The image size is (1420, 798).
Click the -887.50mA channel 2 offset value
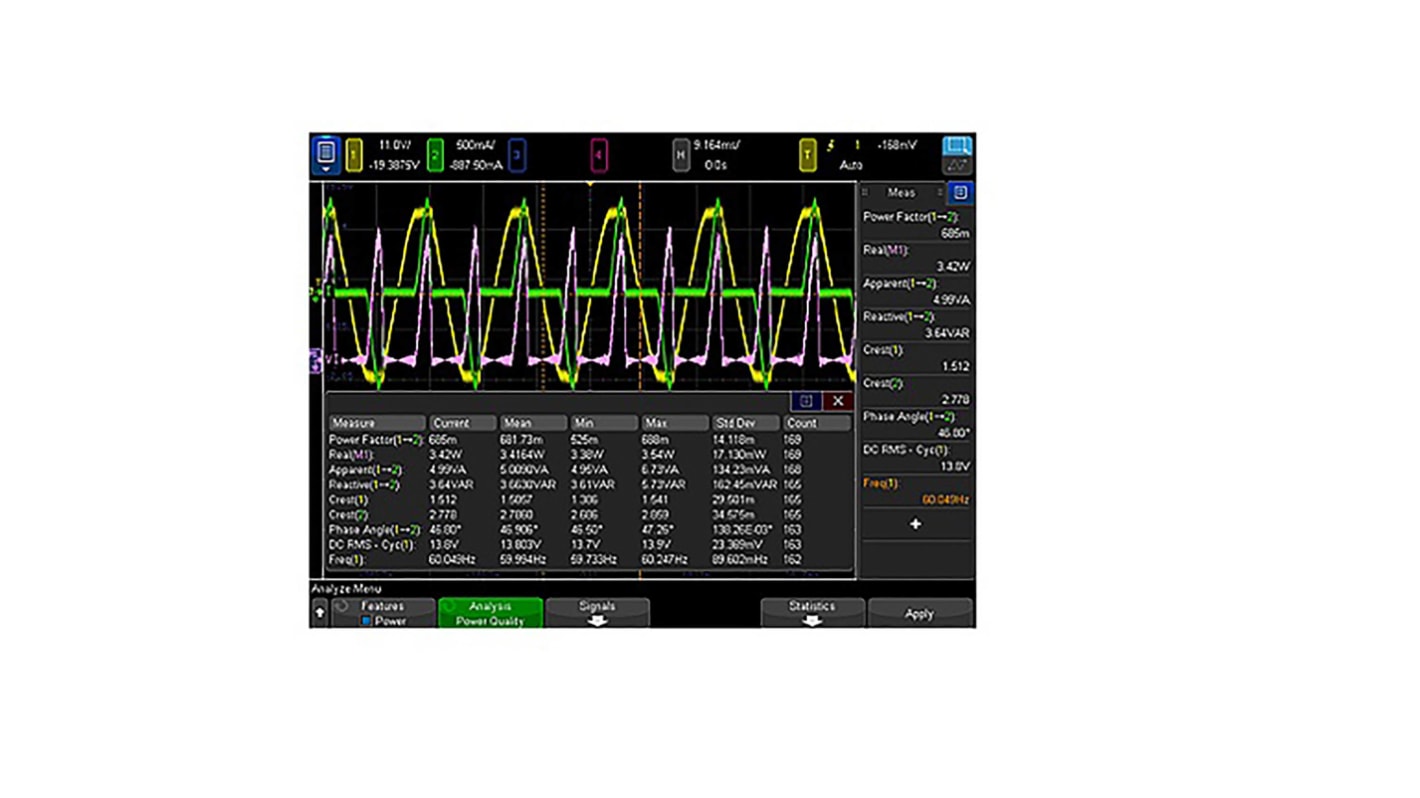pos(475,165)
